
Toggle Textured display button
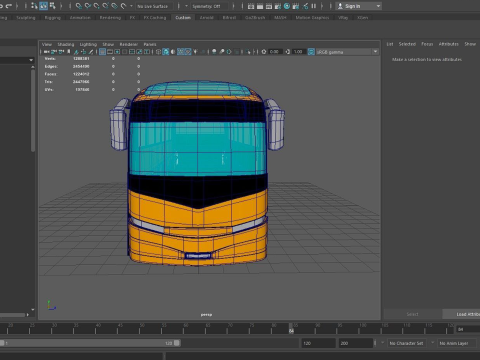point(188,52)
